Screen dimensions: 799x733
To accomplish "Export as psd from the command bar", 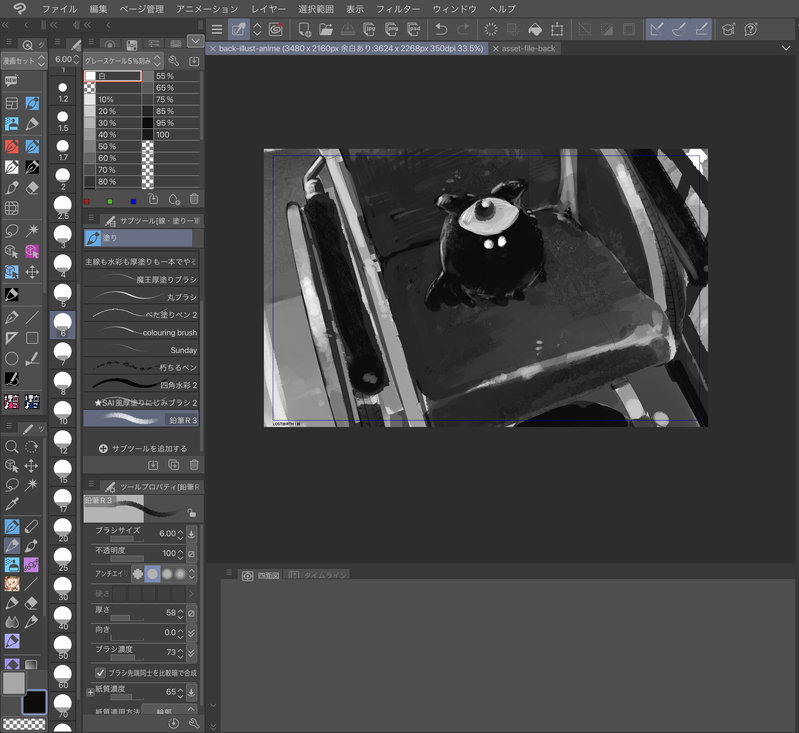I will click(x=413, y=30).
